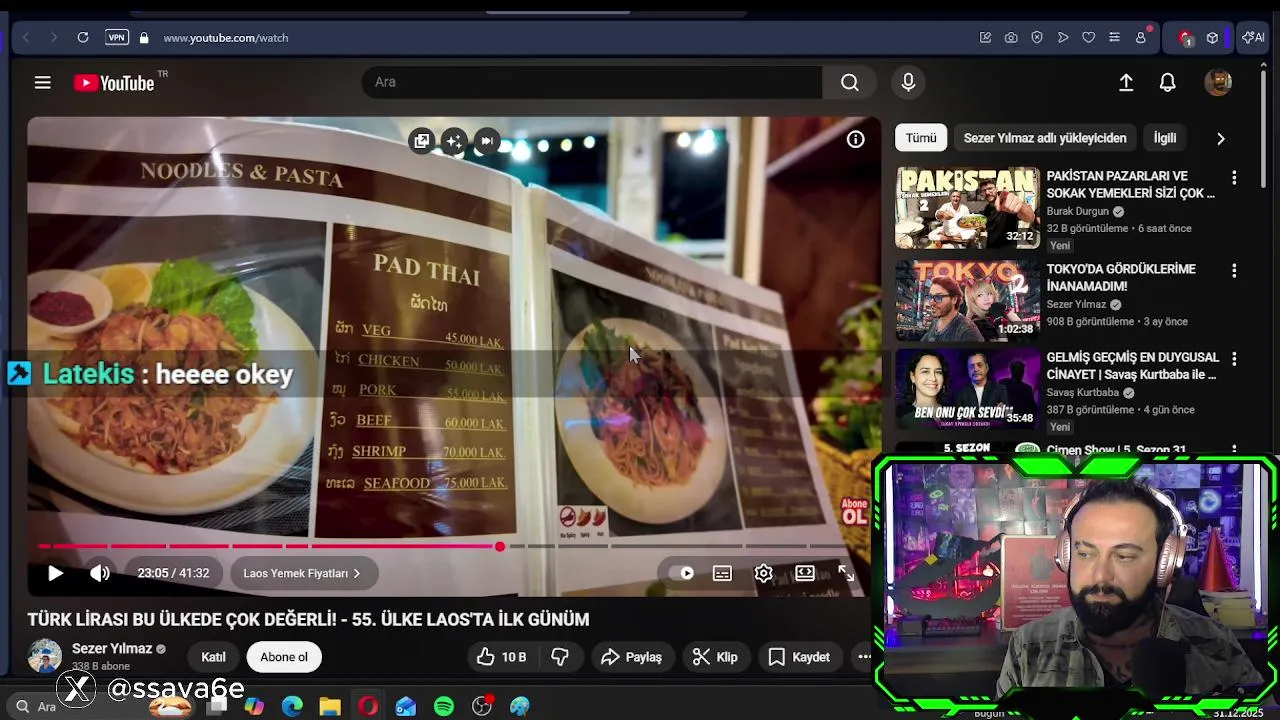Open the YouTube guide hamburger menu

pos(42,83)
